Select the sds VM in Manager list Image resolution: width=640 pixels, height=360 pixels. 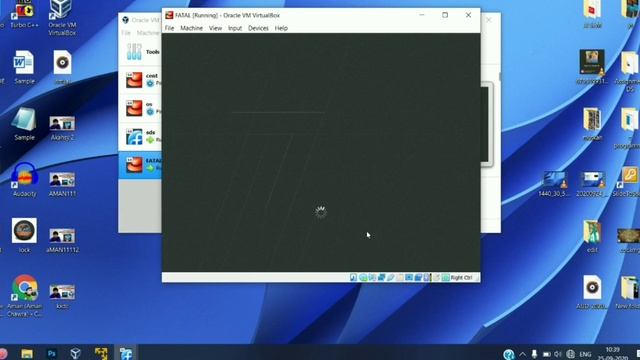140,136
